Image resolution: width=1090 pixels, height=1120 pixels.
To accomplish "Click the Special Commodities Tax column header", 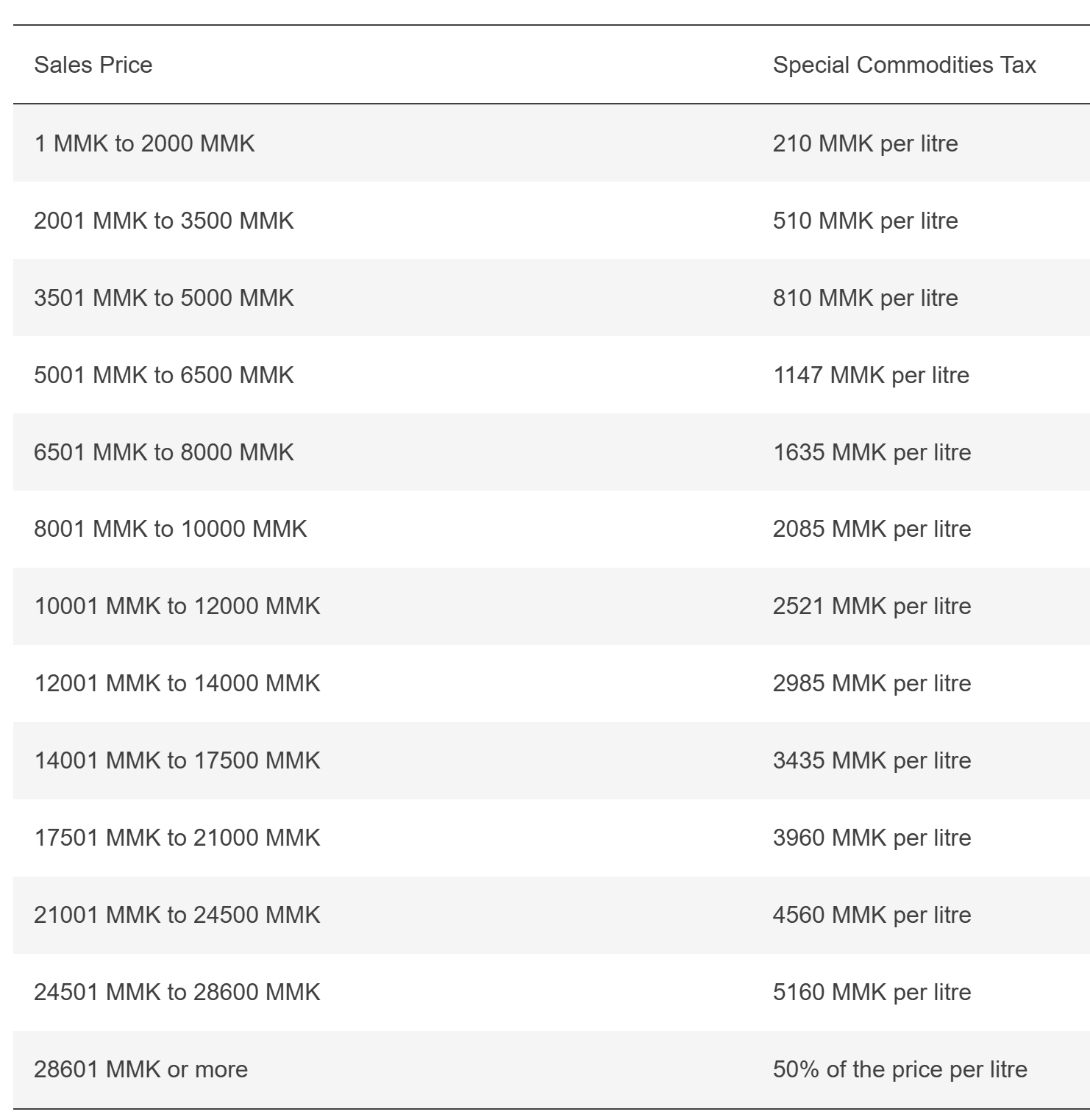I will coord(904,65).
